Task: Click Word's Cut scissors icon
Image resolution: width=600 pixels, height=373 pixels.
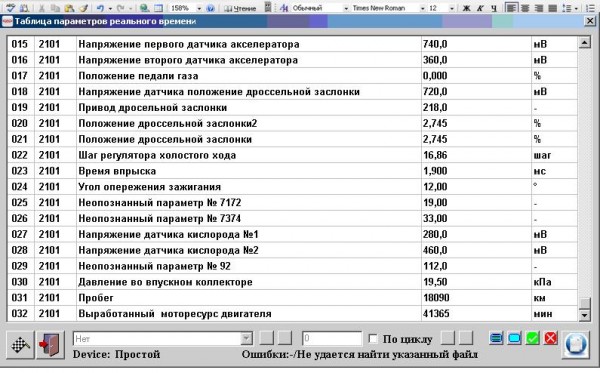Action: 42,8
